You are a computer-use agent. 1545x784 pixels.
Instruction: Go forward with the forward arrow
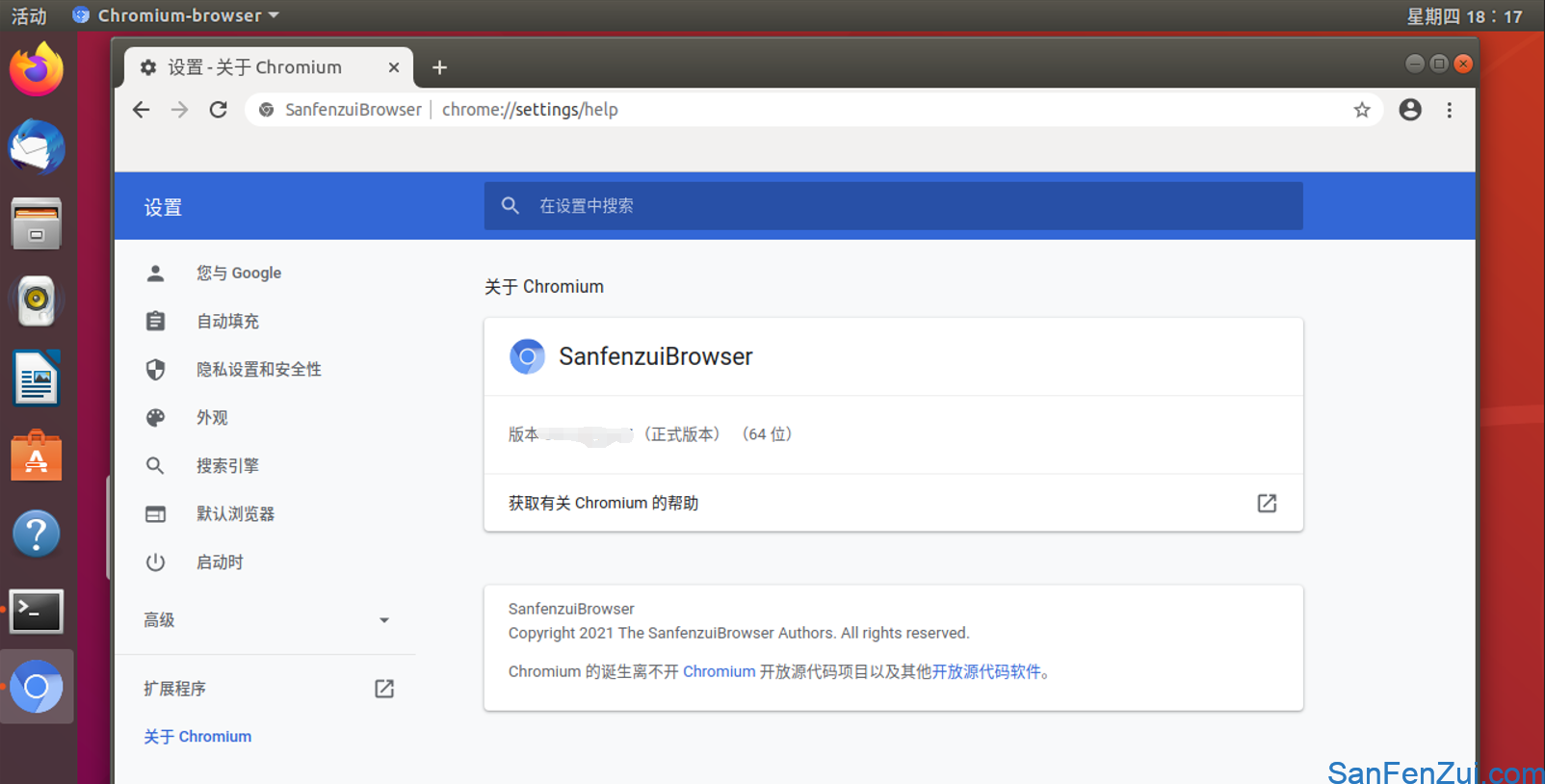(x=180, y=110)
